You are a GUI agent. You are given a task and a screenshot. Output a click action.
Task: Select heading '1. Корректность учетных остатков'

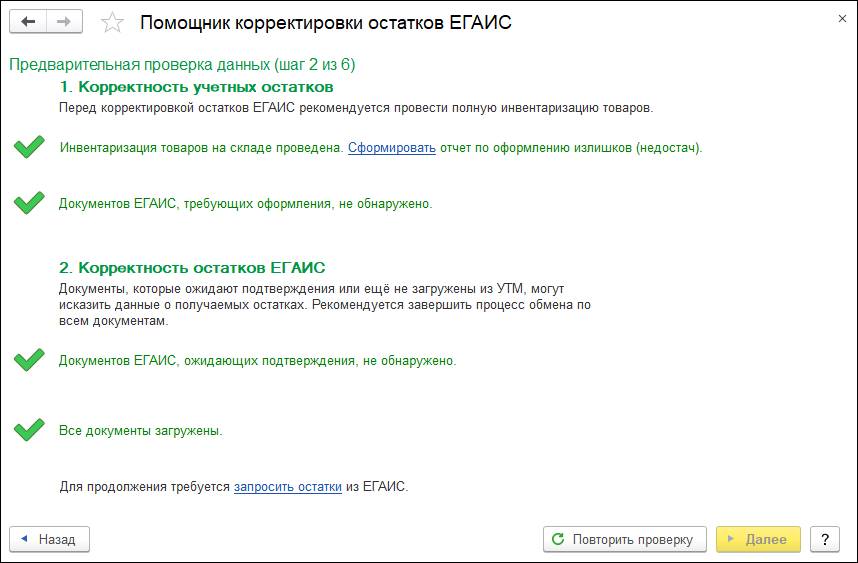[196, 87]
